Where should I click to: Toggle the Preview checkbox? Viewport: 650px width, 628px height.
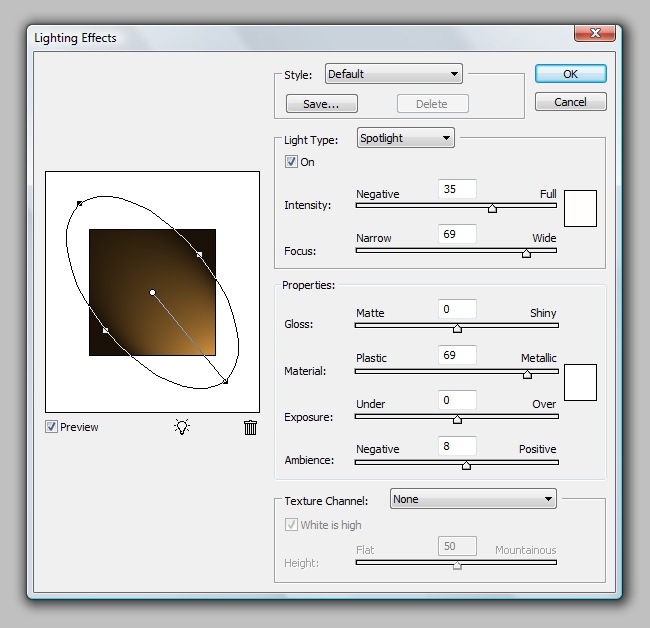[x=51, y=427]
